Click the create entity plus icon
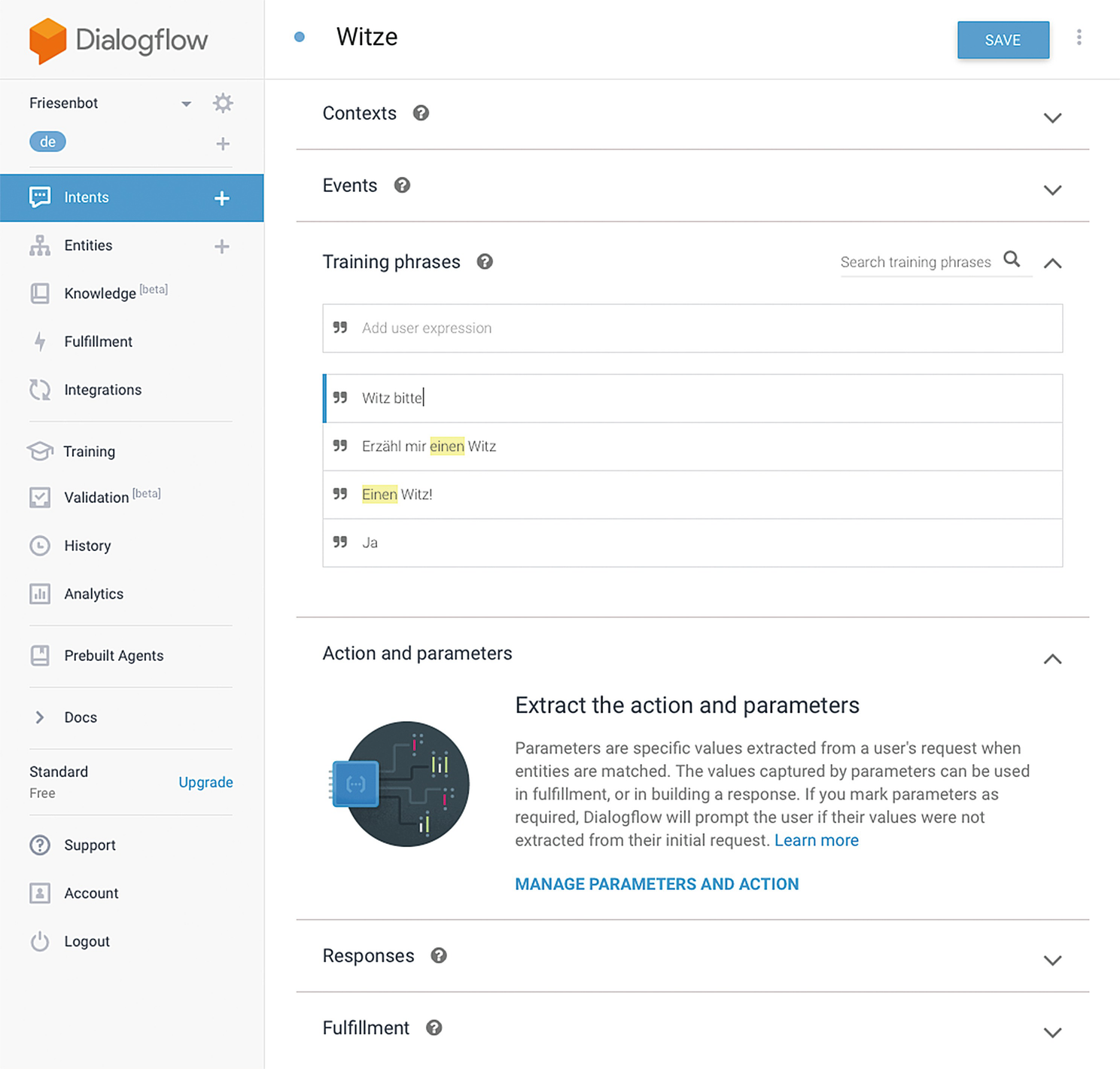1120x1069 pixels. pos(222,246)
